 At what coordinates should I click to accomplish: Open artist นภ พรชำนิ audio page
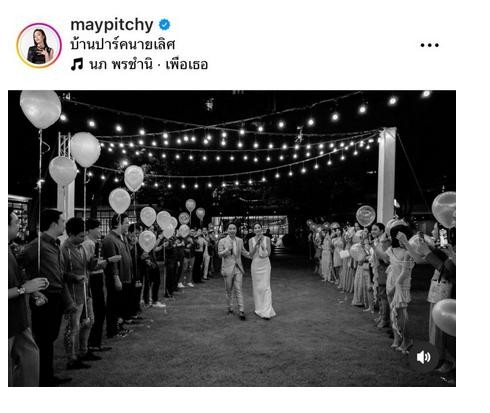point(121,64)
